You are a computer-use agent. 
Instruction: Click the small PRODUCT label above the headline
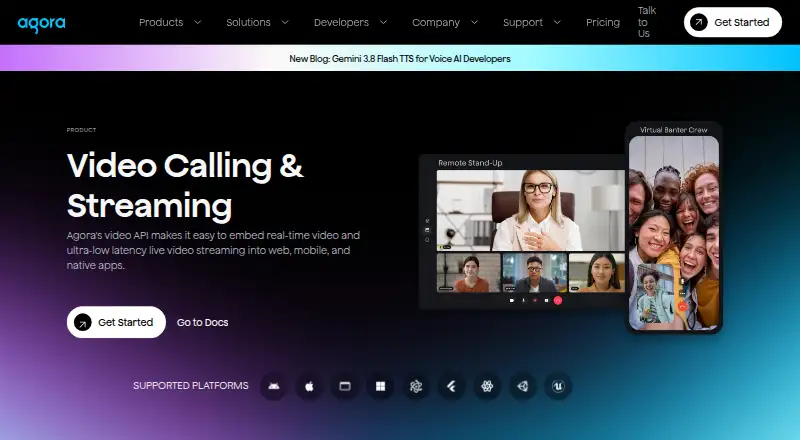click(x=81, y=130)
